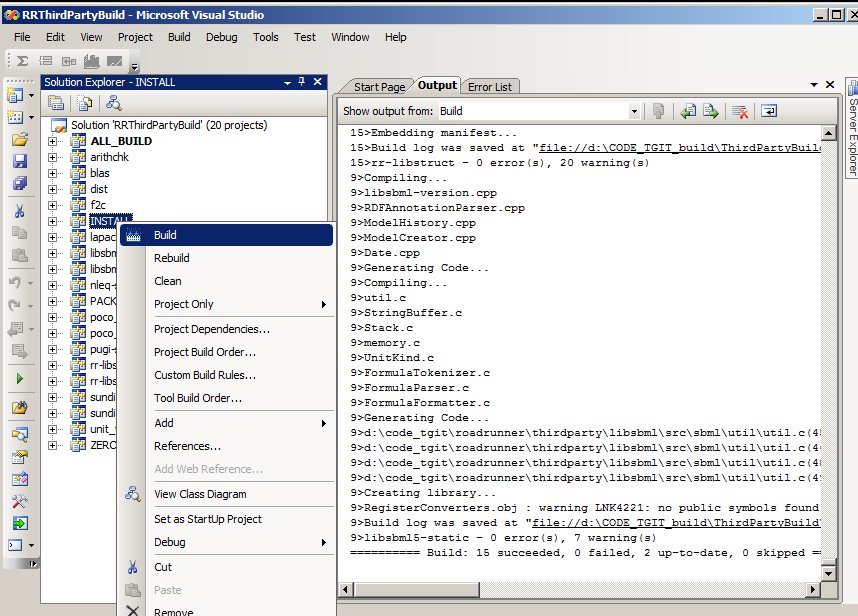Viewport: 858px width, 616px height.
Task: Click Clear All icon in Output toolbar
Action: (x=740, y=111)
